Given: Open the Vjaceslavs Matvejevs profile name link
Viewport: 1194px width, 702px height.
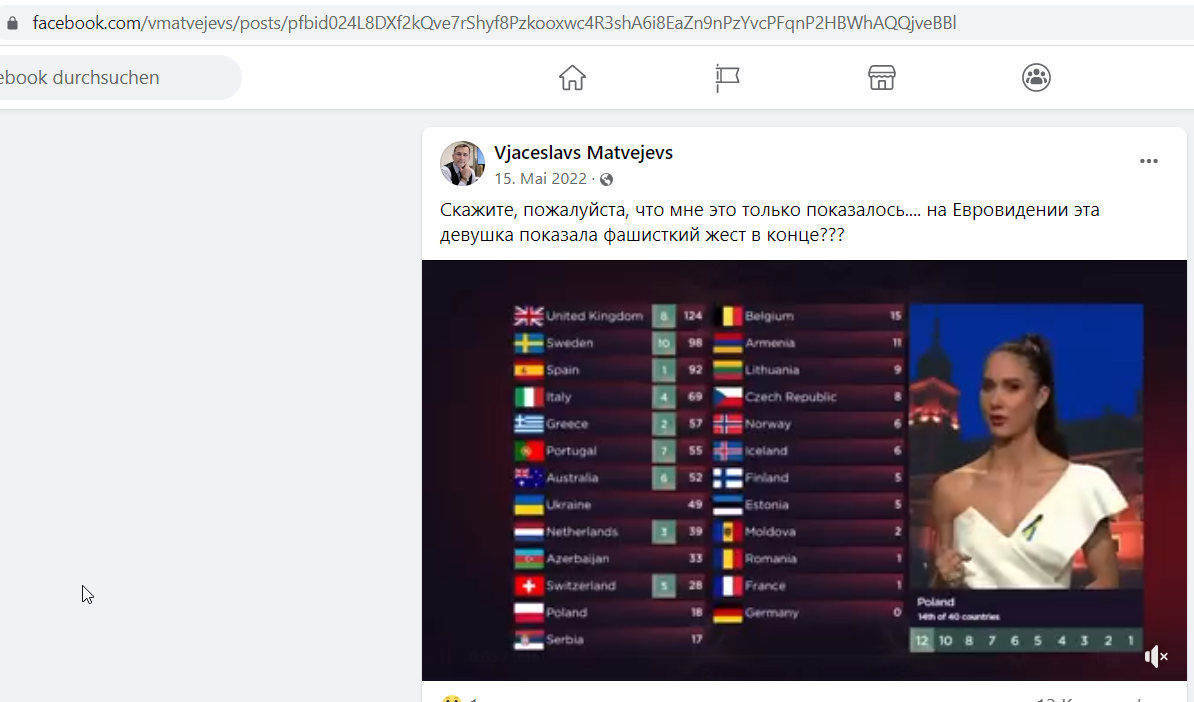Looking at the screenshot, I should 583,152.
